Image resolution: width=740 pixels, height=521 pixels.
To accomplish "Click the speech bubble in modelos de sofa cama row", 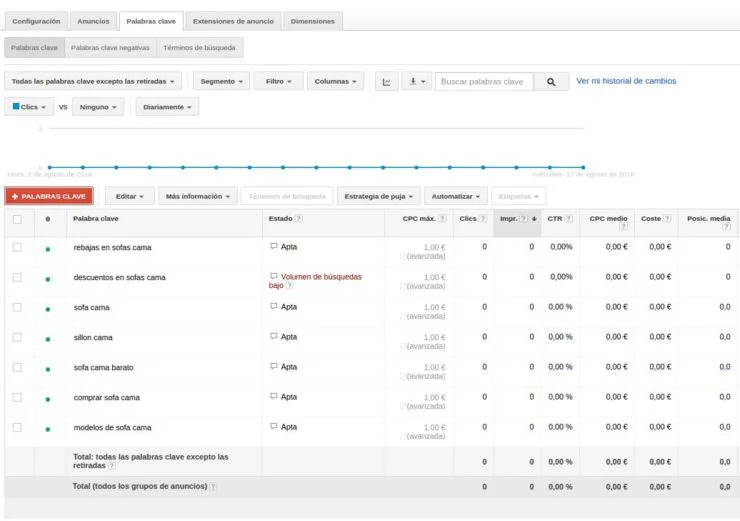I will (274, 426).
